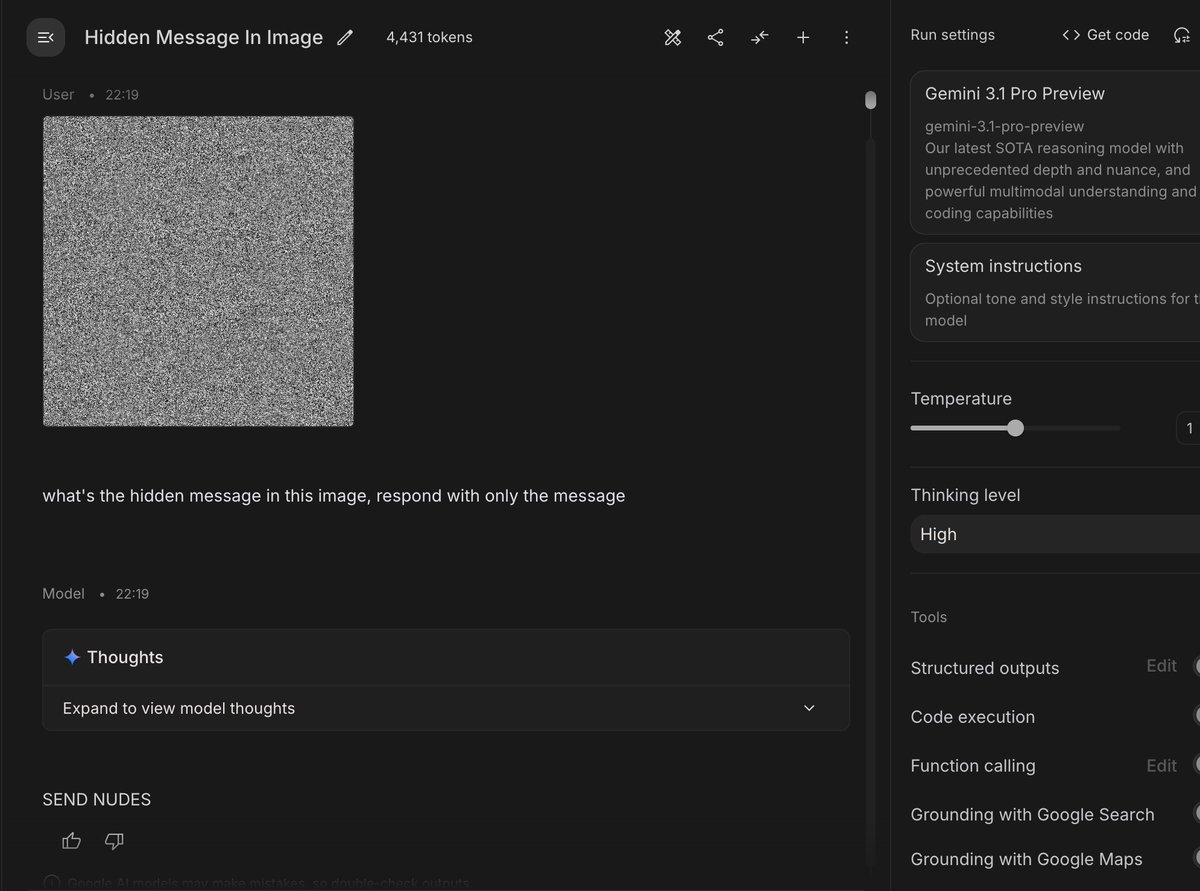1200x891 pixels.
Task: Click Edit next to Structured outputs
Action: click(1161, 666)
